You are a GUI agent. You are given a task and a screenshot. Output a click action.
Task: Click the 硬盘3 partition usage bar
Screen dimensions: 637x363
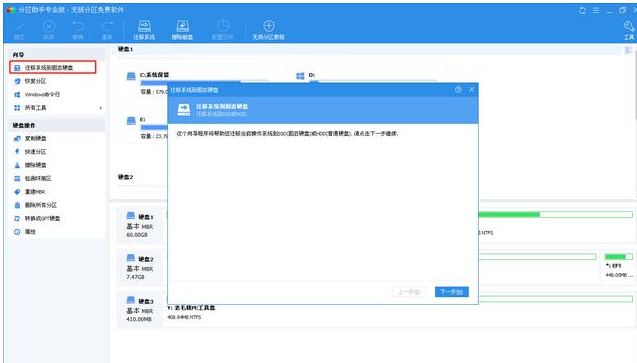coord(555,299)
